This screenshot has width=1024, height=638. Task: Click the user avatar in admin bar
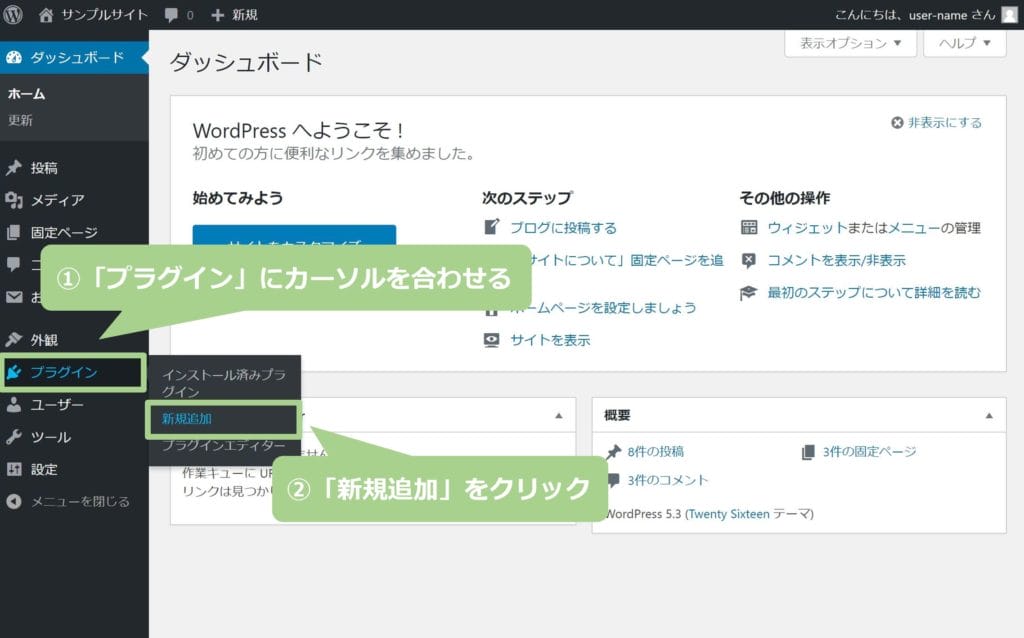point(1010,14)
